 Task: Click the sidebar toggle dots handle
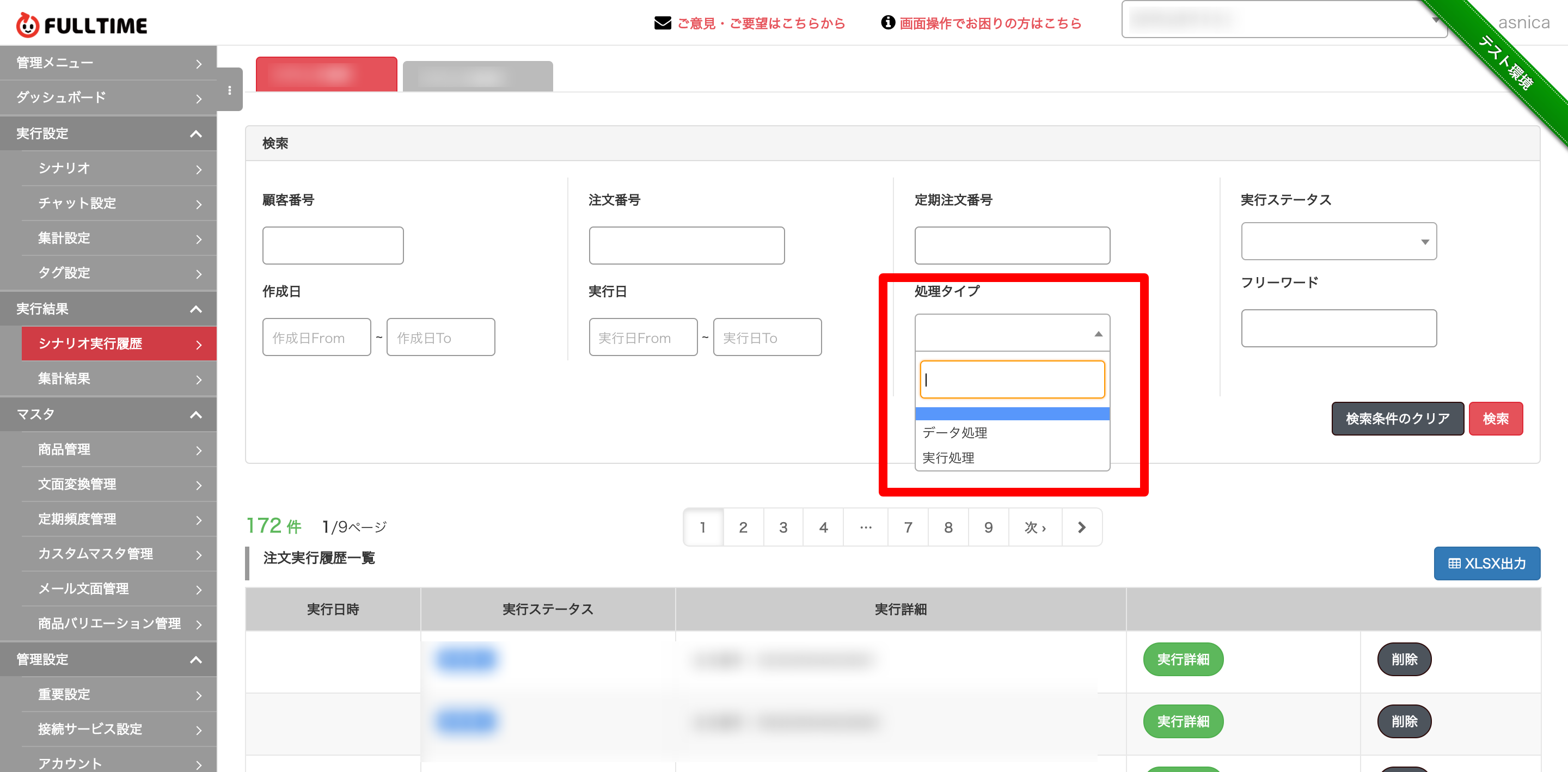click(229, 90)
